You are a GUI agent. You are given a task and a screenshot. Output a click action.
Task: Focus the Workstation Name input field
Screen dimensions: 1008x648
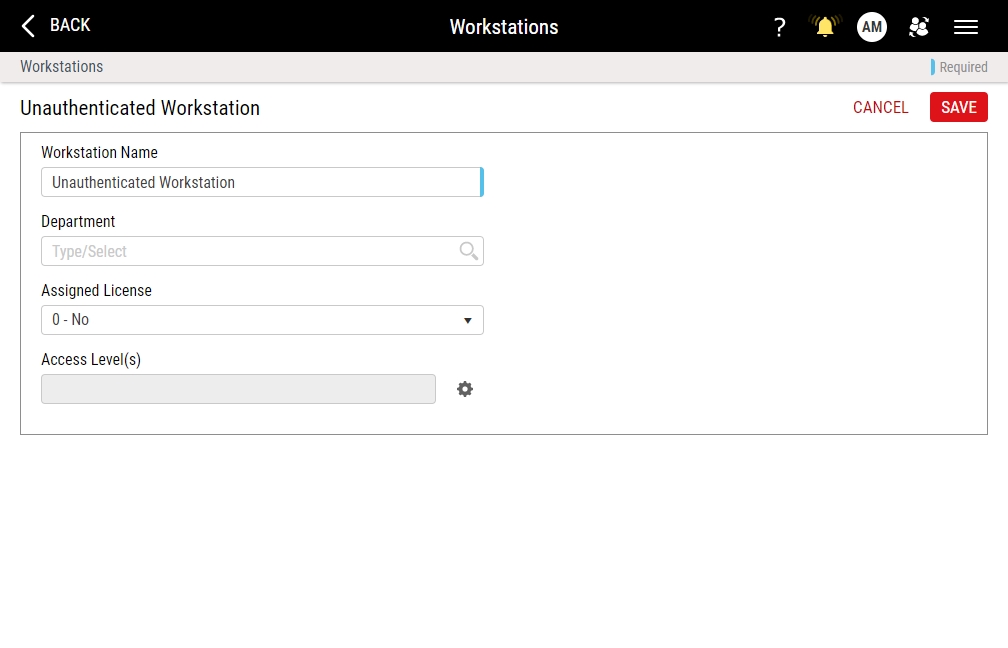(x=262, y=183)
